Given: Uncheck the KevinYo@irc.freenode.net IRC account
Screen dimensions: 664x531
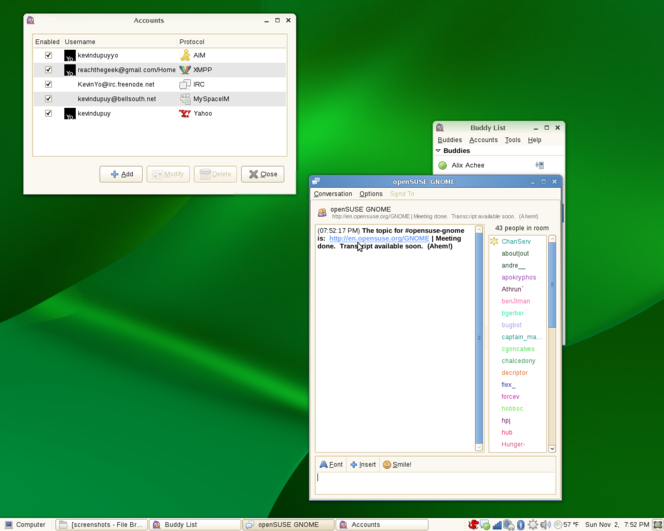Looking at the screenshot, I should point(48,84).
